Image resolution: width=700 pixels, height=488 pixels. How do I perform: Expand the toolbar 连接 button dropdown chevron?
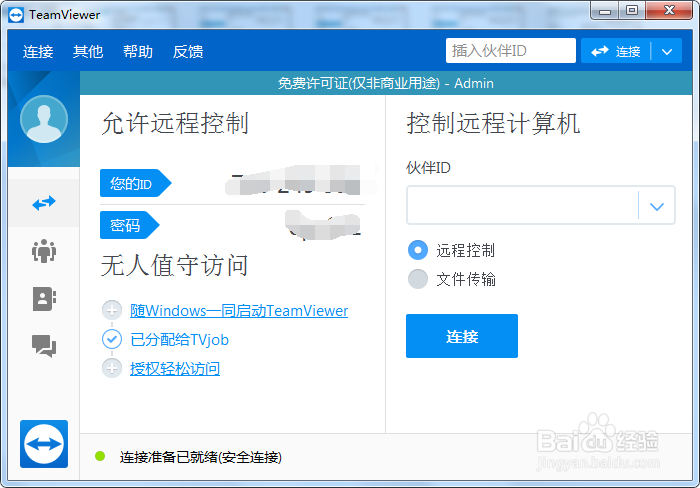(x=667, y=52)
